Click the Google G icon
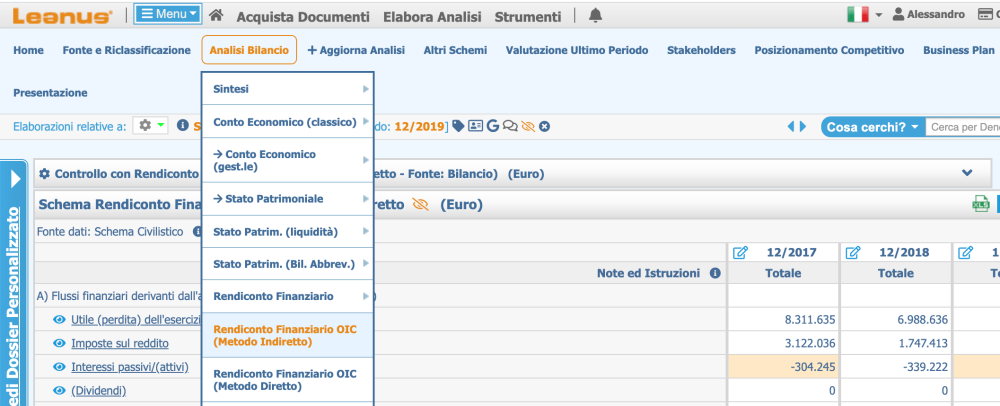Screen dimensions: 1000x406 point(493,126)
